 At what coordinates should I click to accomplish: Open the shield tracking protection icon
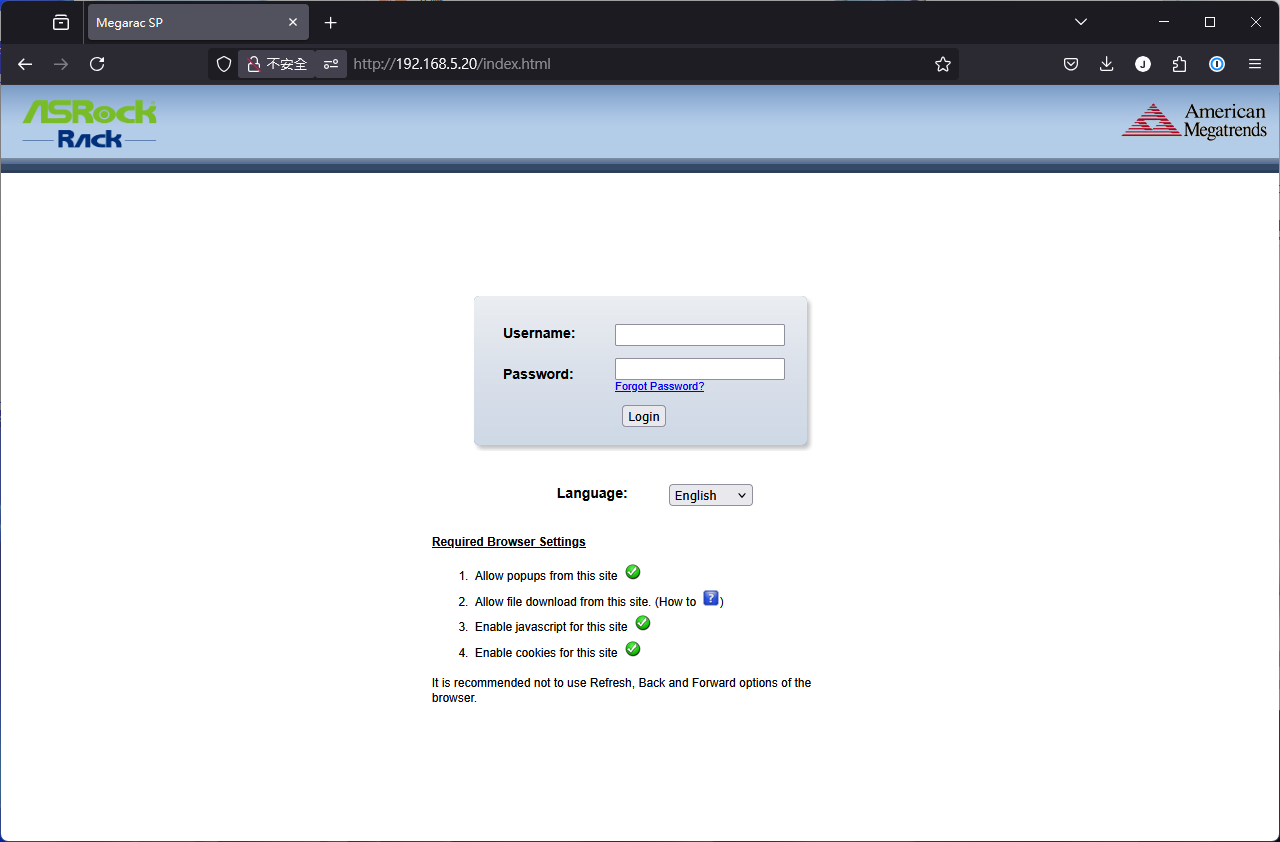point(224,64)
